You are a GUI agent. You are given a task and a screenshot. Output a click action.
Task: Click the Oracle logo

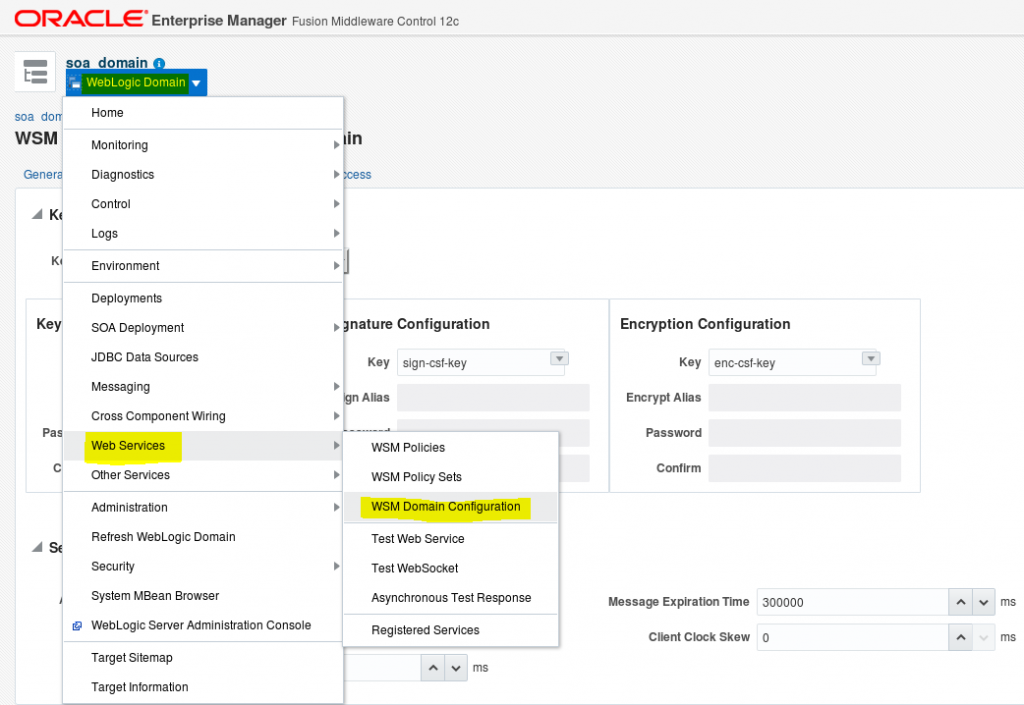pyautogui.click(x=81, y=19)
